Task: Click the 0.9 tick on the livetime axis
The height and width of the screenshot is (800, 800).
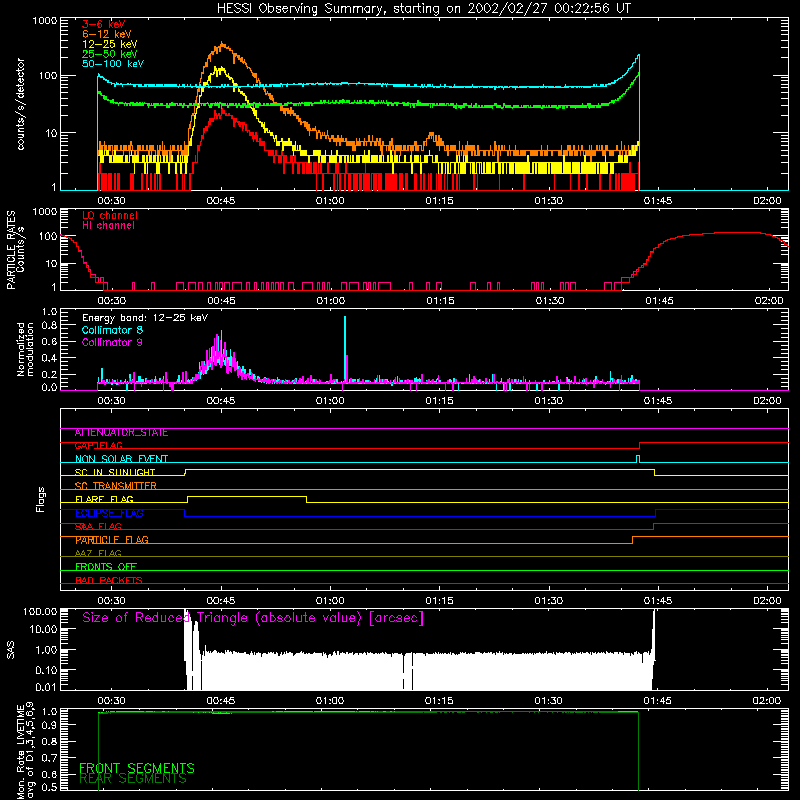Action: pos(49,724)
